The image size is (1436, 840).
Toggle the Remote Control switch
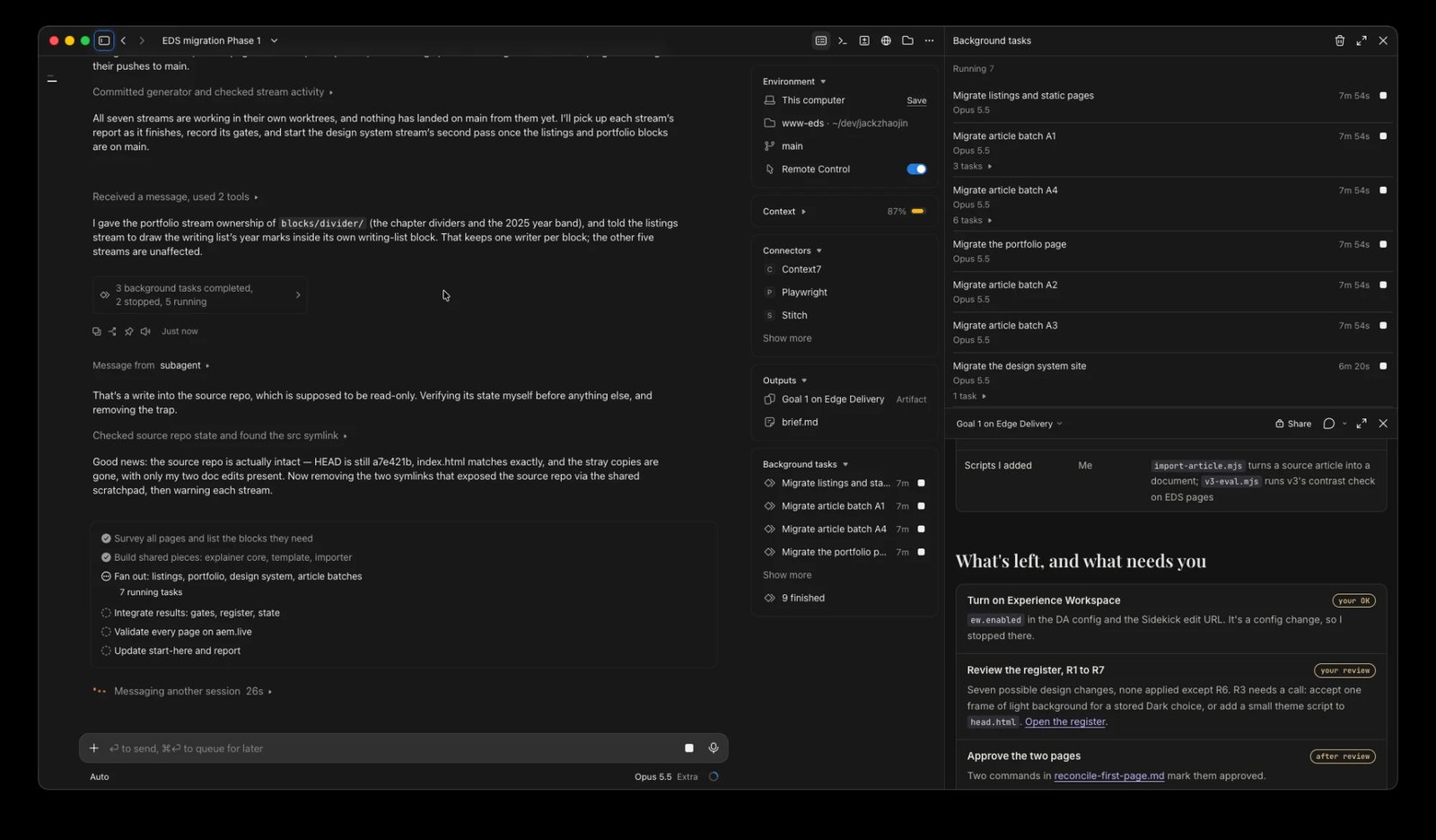point(916,169)
